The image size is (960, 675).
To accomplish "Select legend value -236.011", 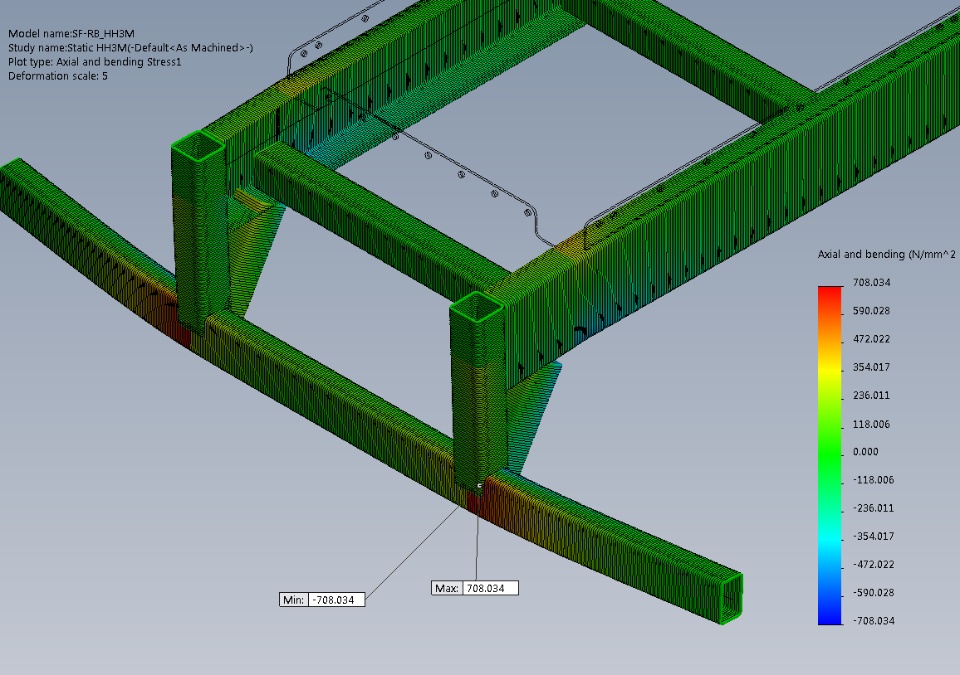I will (x=874, y=508).
